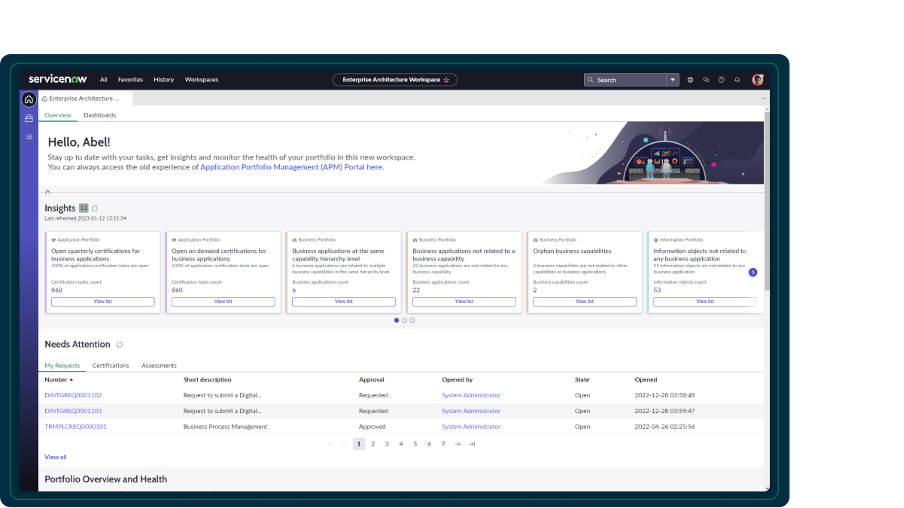Open the Workspaces menu
The width and height of the screenshot is (904, 508).
(x=201, y=80)
